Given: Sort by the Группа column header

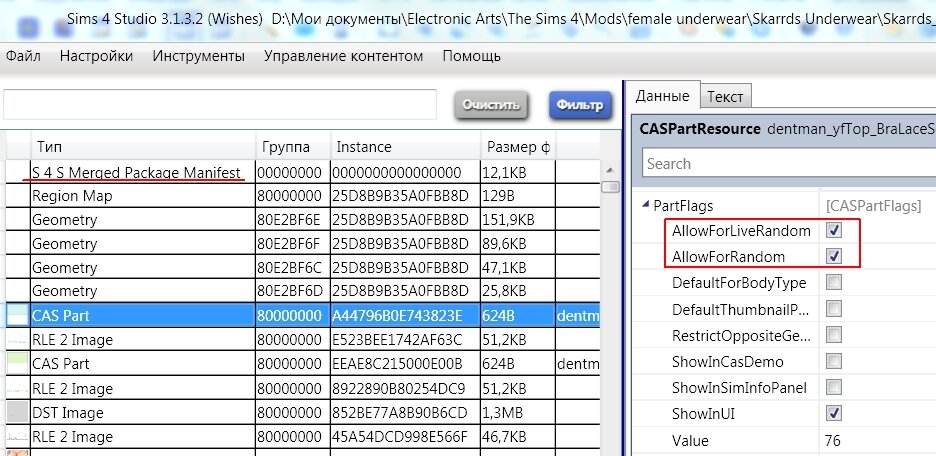Looking at the screenshot, I should (293, 146).
